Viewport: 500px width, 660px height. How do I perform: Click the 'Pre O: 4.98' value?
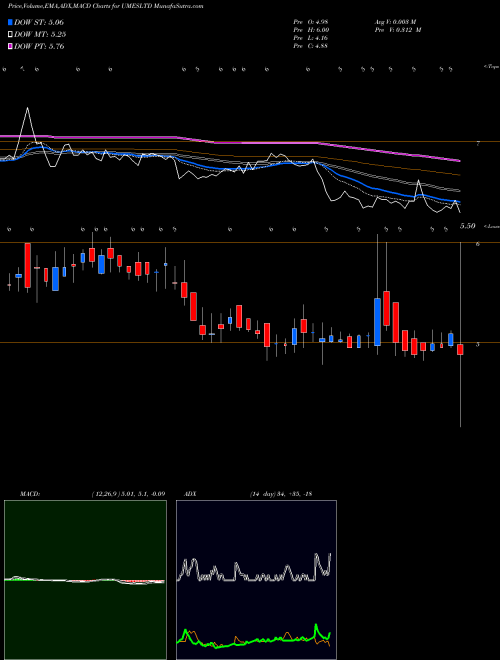coord(311,22)
